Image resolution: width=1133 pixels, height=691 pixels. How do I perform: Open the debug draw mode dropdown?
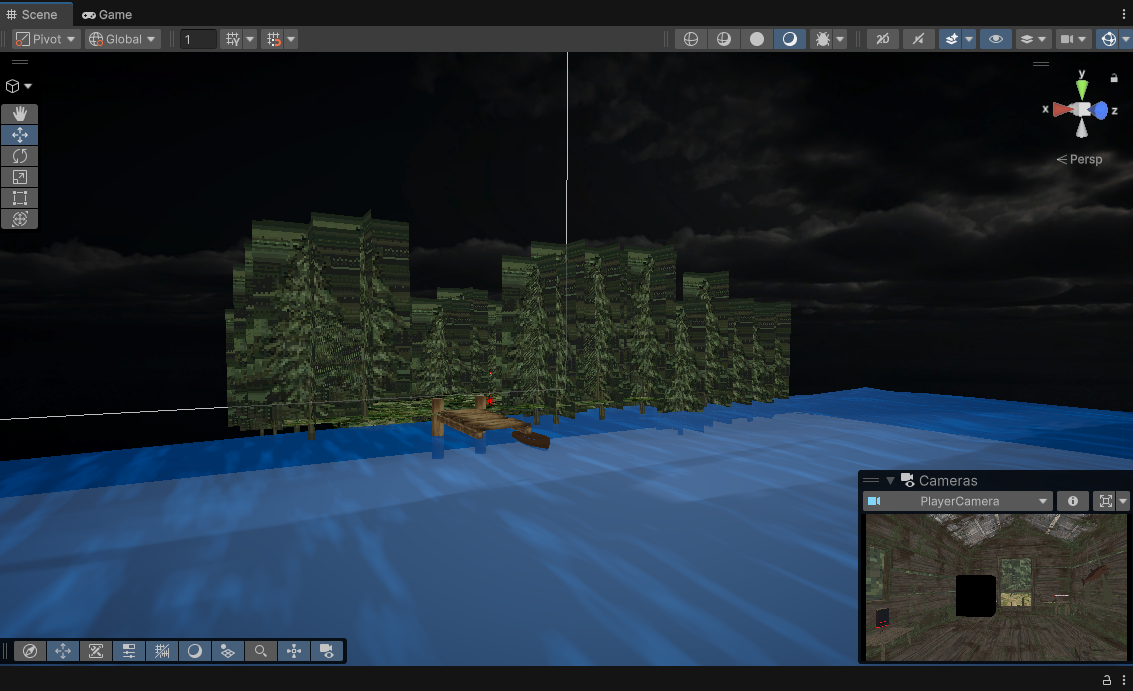click(840, 39)
